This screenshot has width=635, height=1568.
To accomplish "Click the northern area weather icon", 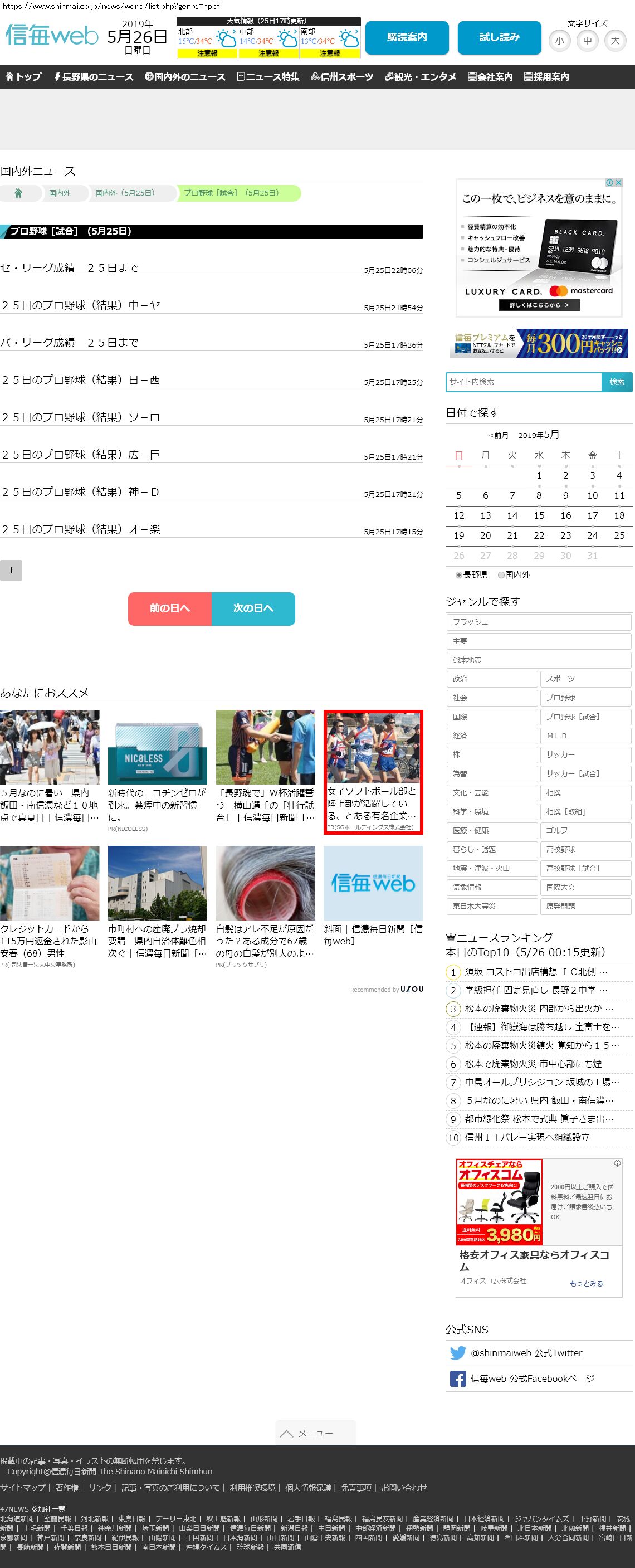I will (x=227, y=40).
